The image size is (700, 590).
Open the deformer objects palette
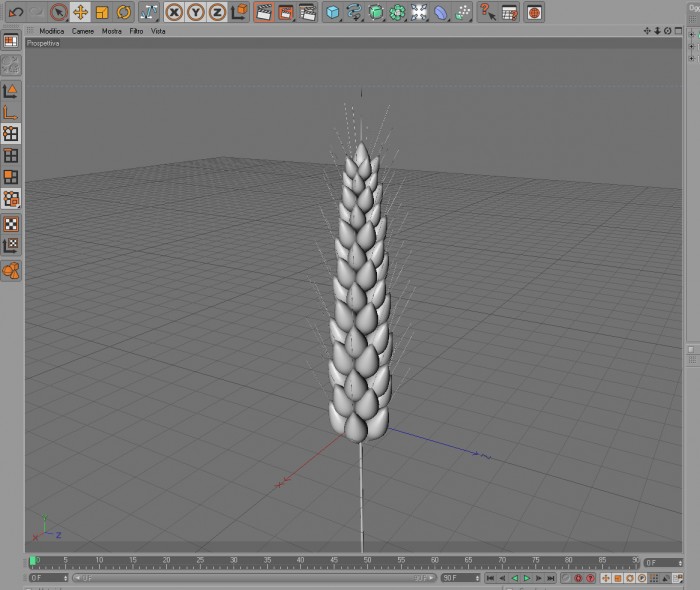tap(441, 12)
